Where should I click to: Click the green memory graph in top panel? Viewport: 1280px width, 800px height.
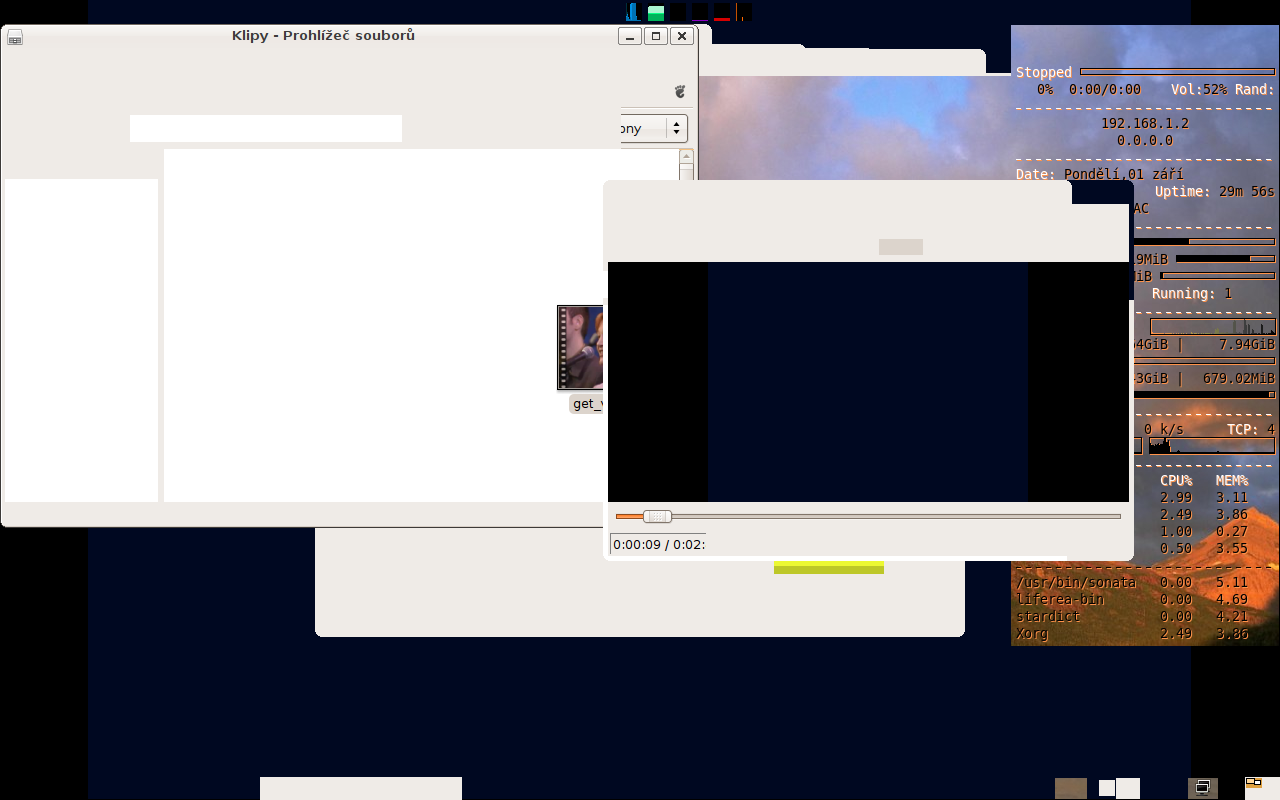point(656,12)
